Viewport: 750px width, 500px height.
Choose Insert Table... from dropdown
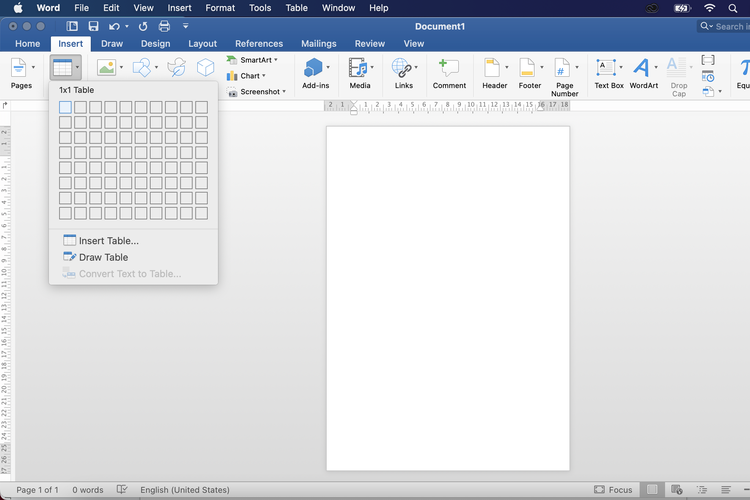point(108,241)
